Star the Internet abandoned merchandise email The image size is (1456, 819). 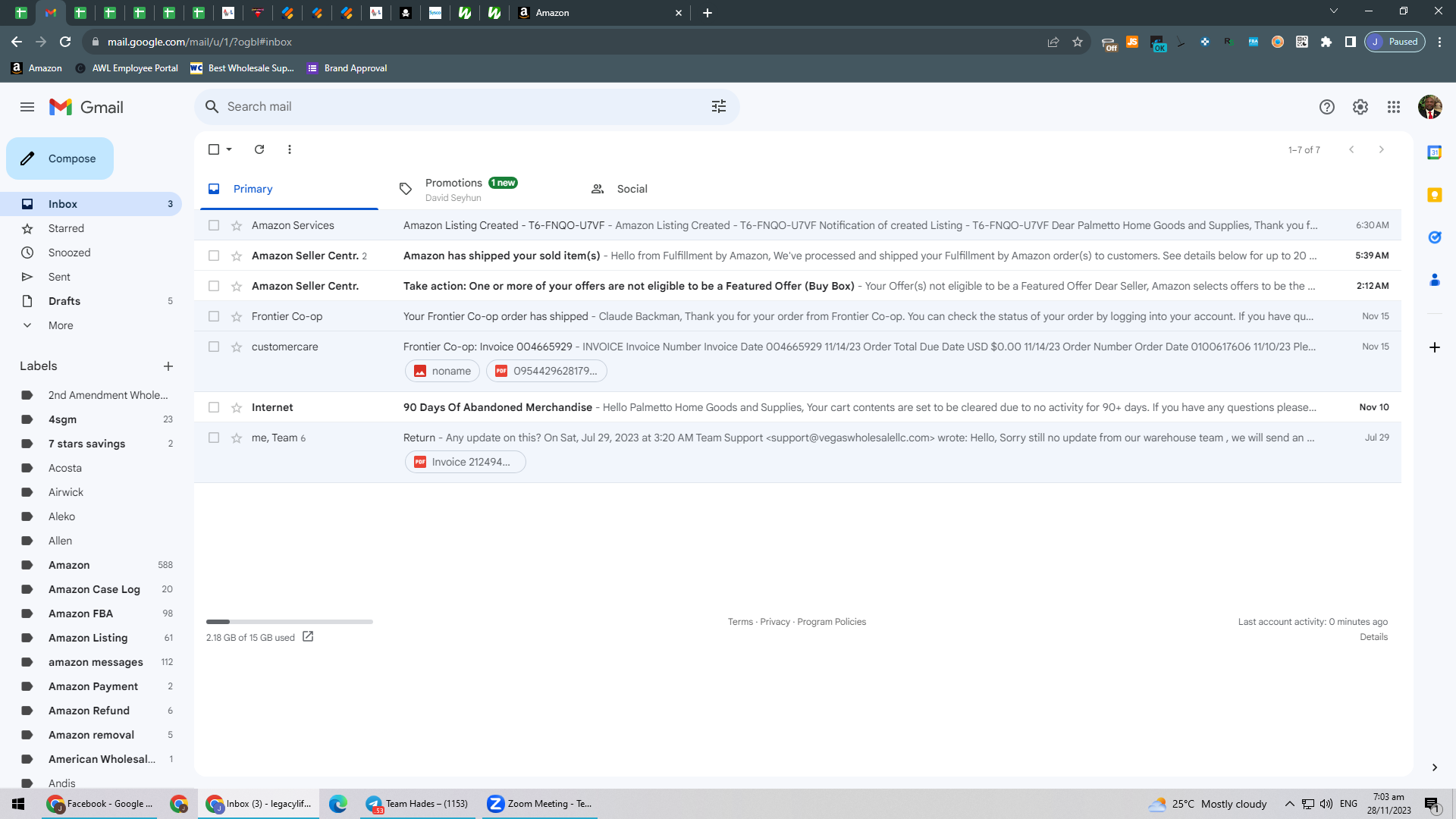coord(237,407)
